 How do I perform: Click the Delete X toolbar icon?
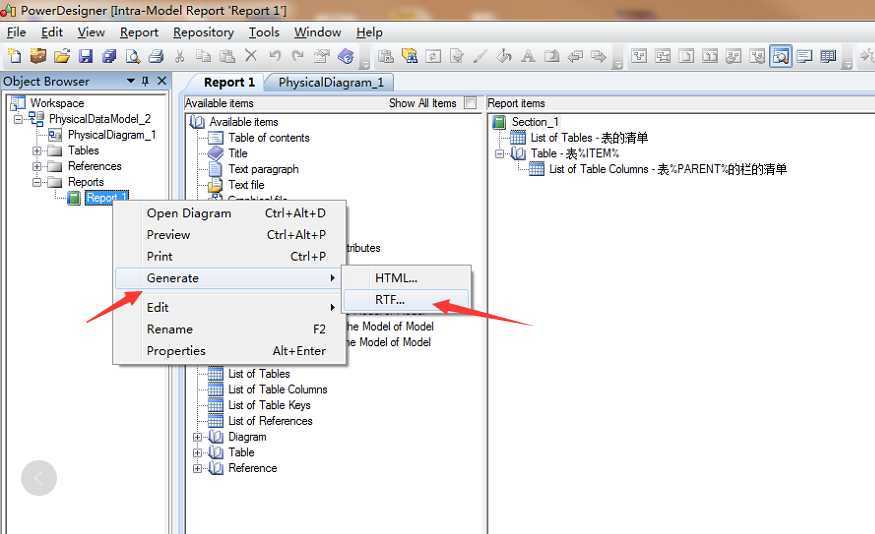(x=251, y=56)
